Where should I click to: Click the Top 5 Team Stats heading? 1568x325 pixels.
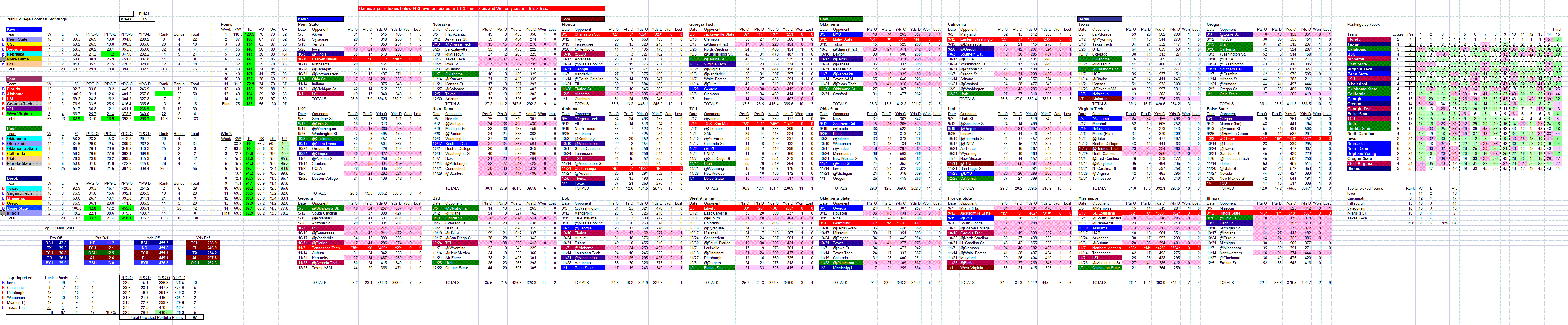coord(58,228)
